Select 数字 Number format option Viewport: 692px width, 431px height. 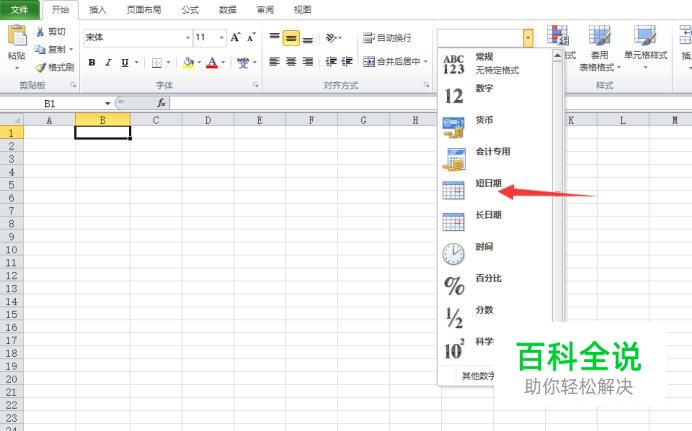click(495, 95)
